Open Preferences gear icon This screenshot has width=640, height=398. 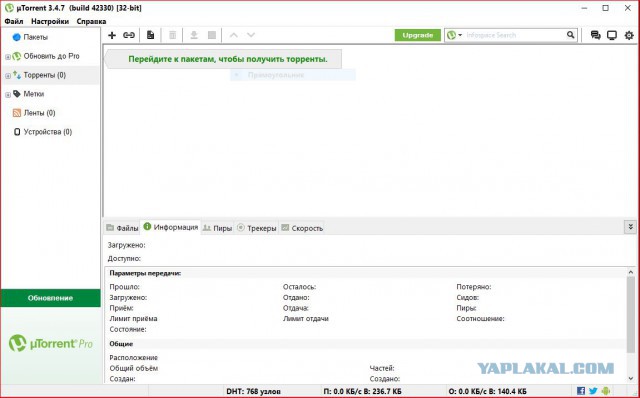pos(629,36)
